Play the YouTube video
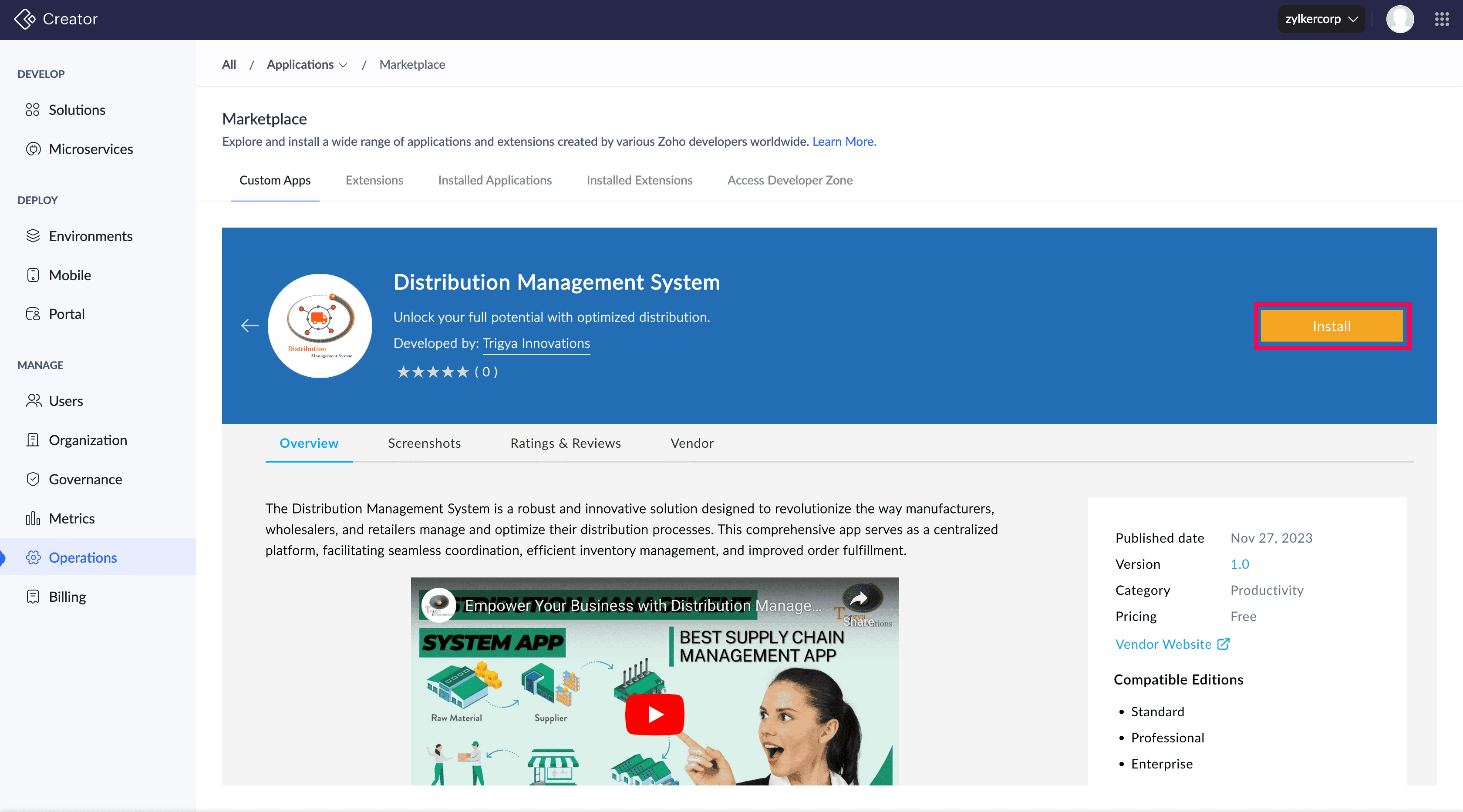The image size is (1463, 812). click(x=654, y=714)
